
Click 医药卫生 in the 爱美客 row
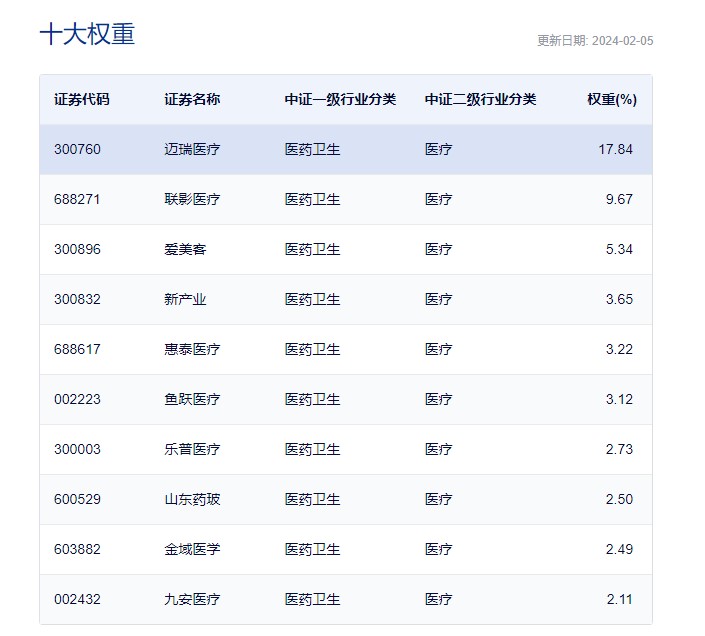(312, 249)
